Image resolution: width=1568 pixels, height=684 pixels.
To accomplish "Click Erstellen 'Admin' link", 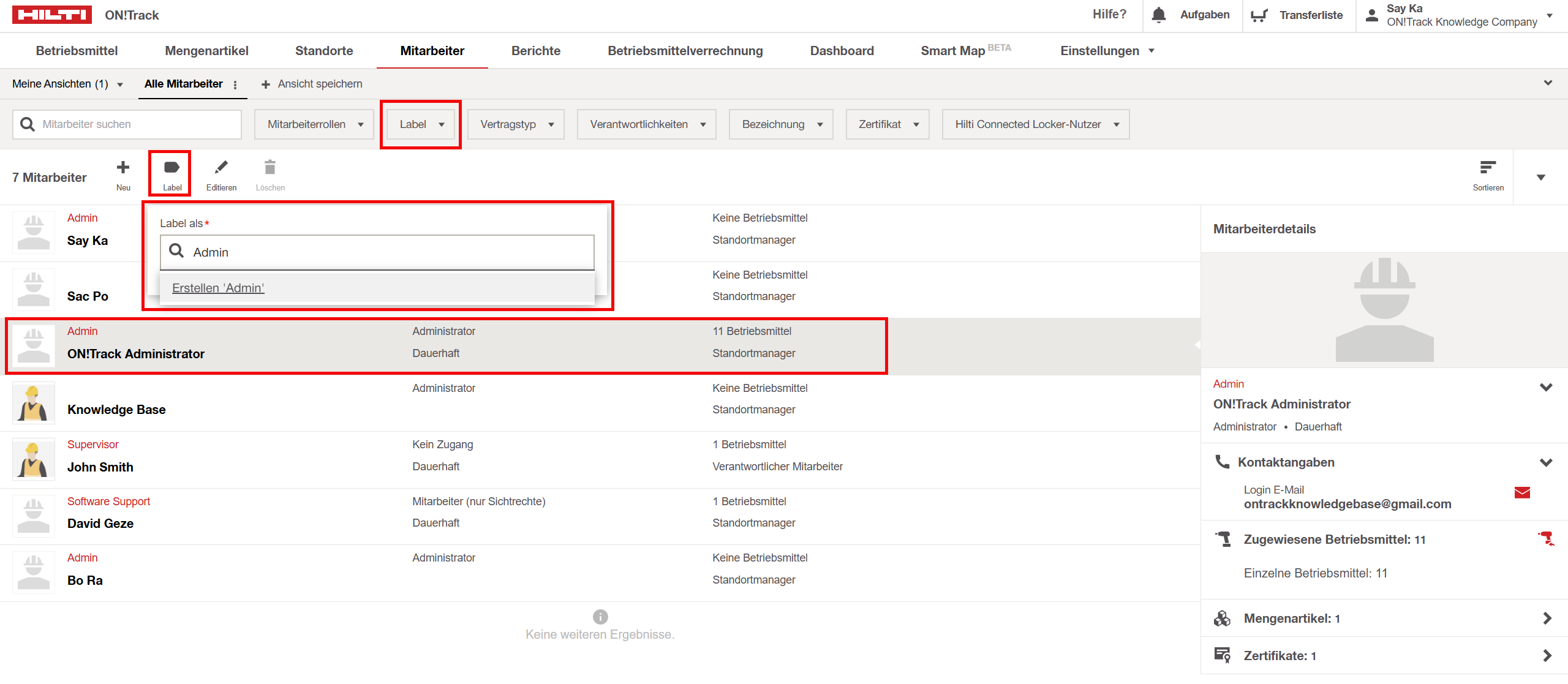I will tap(218, 288).
